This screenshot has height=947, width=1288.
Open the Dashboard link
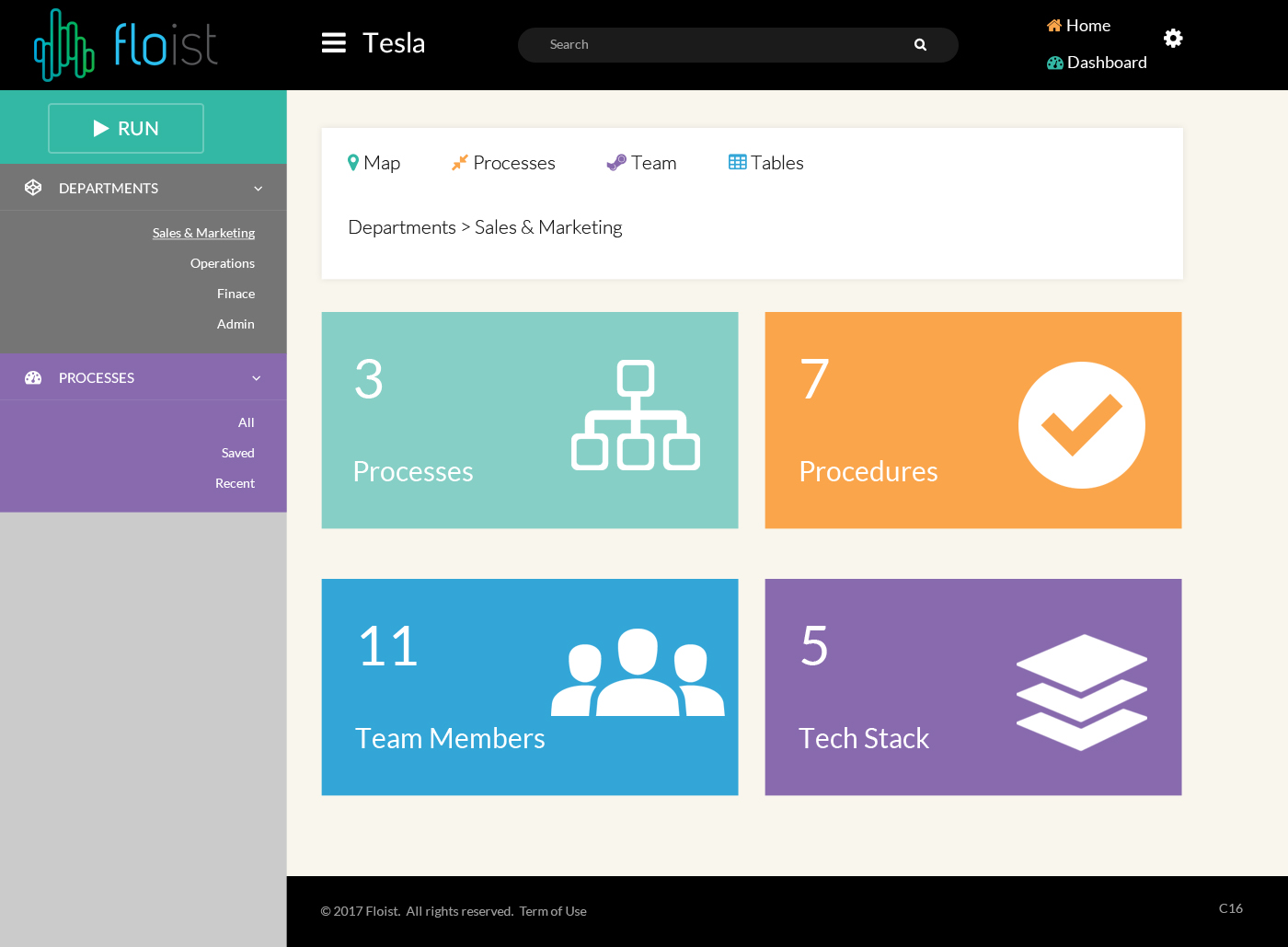(x=1097, y=63)
